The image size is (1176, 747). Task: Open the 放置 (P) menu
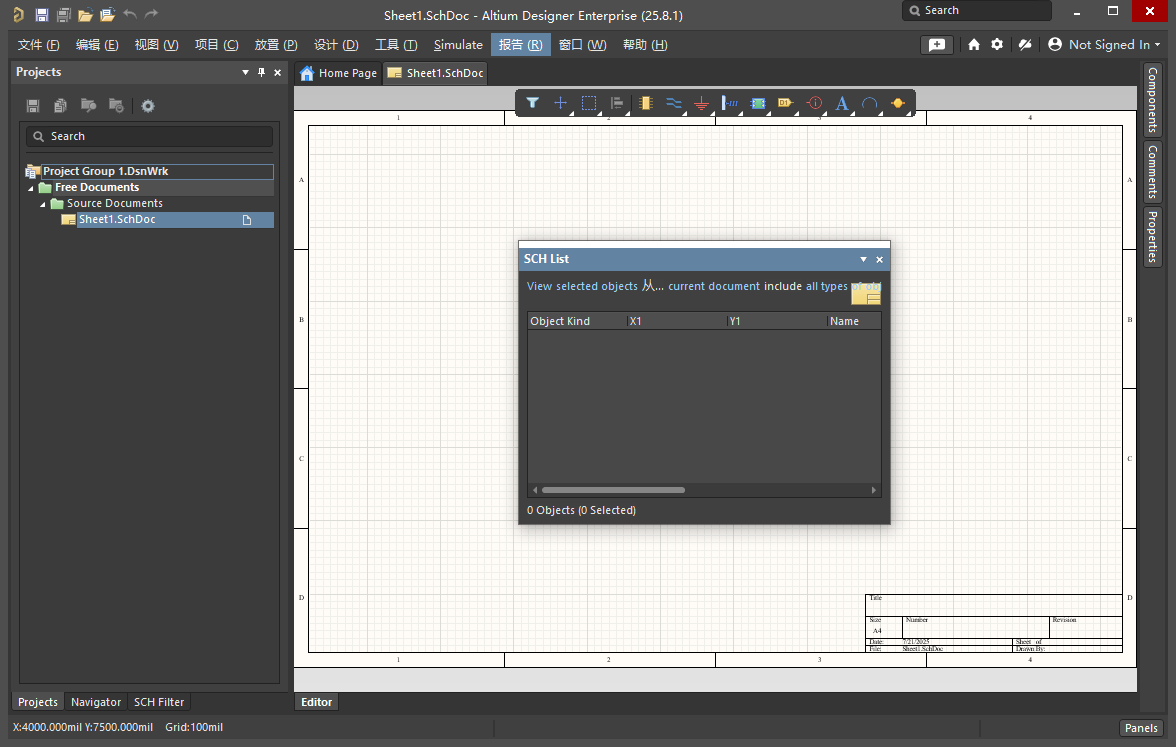276,44
